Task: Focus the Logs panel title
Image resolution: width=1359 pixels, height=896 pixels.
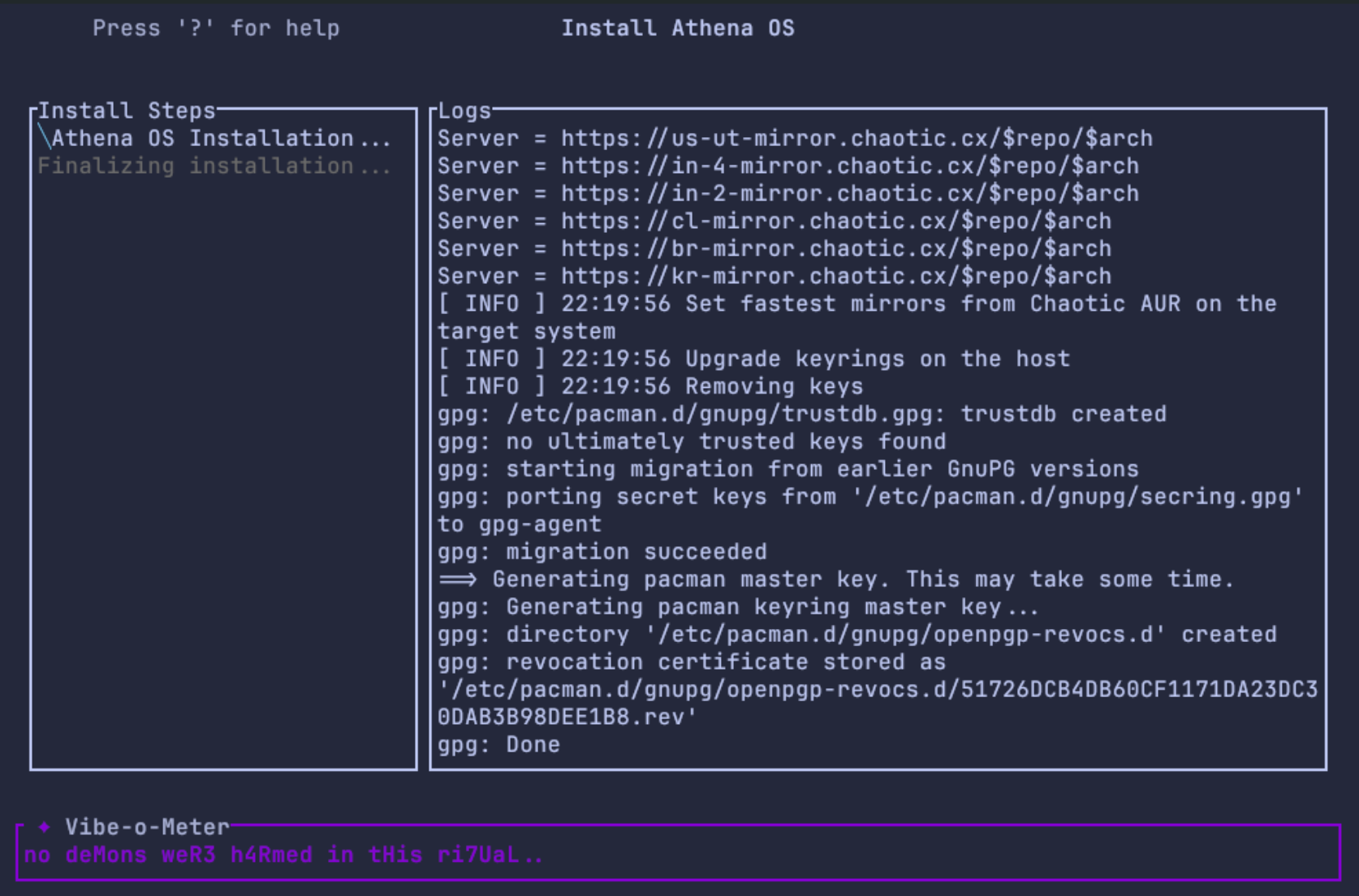Action: 464,110
